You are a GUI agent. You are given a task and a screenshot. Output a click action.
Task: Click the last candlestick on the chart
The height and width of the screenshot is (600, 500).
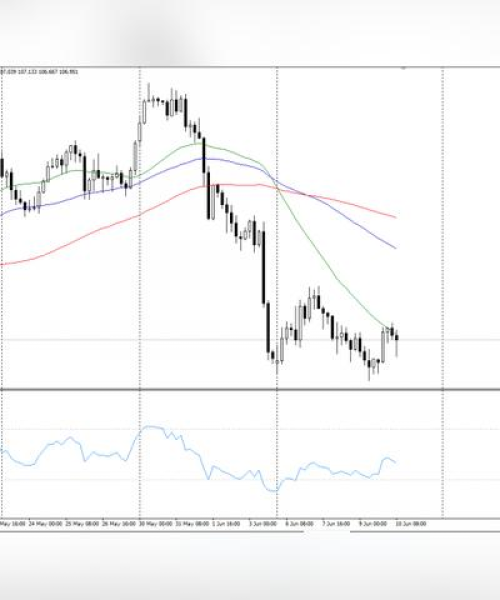(x=397, y=338)
